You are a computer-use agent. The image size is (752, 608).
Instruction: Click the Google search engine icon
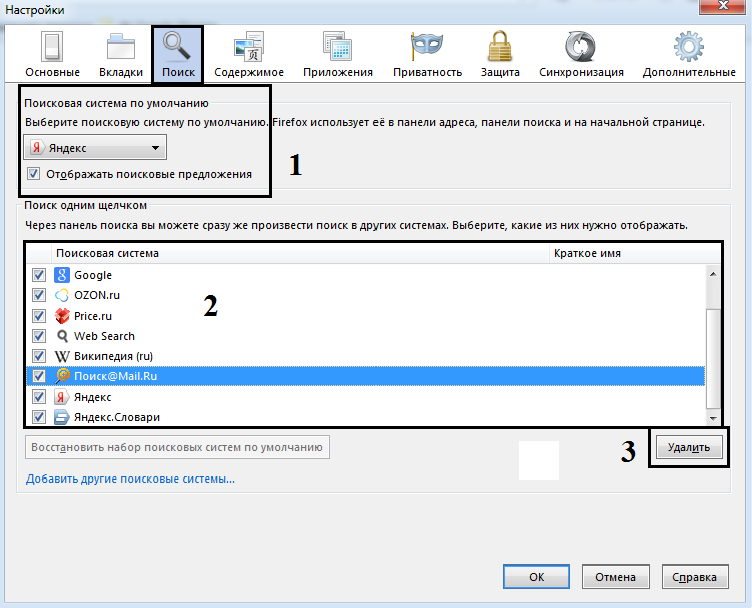click(x=61, y=275)
